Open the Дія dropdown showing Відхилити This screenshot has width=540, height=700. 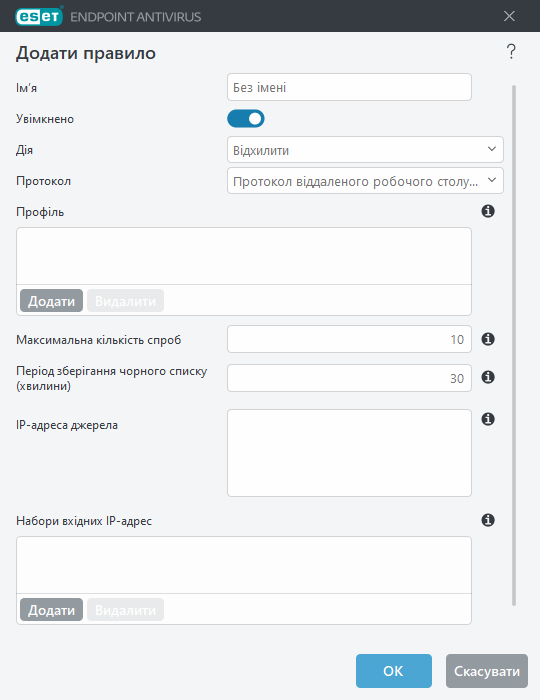click(x=365, y=150)
